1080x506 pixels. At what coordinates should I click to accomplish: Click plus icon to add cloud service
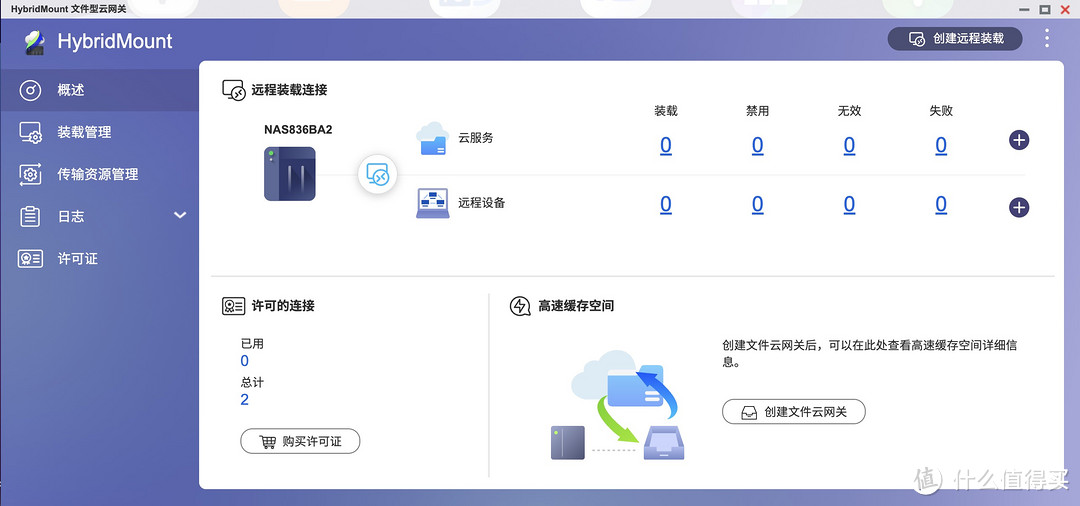1018,140
